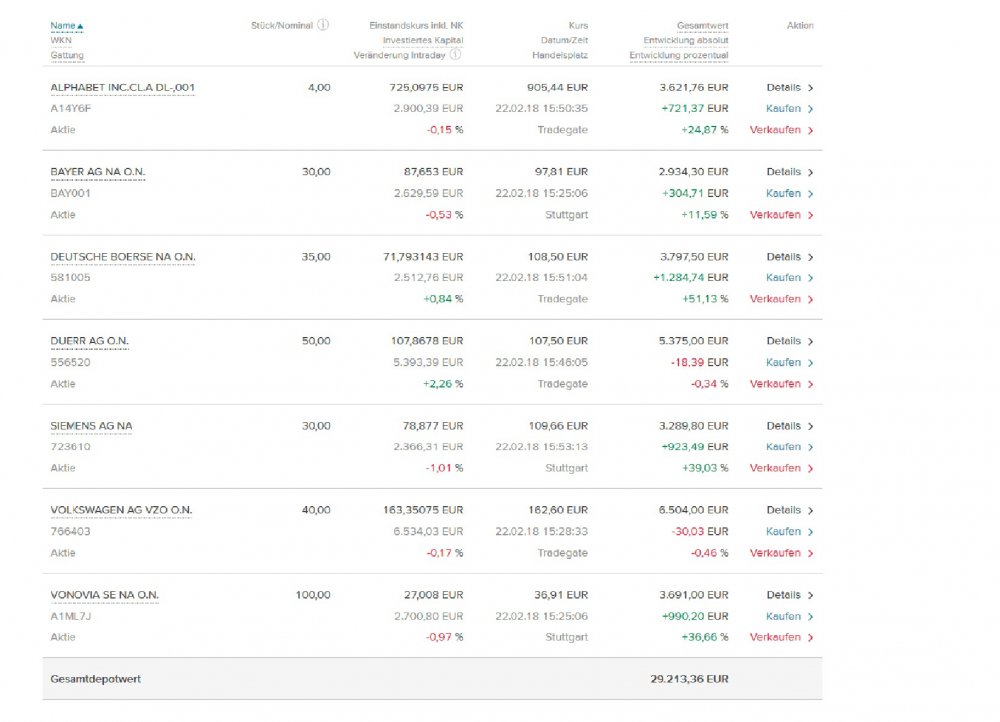Click the chevron beside Vonovia's Details
This screenshot has width=1000, height=722.
810,595
